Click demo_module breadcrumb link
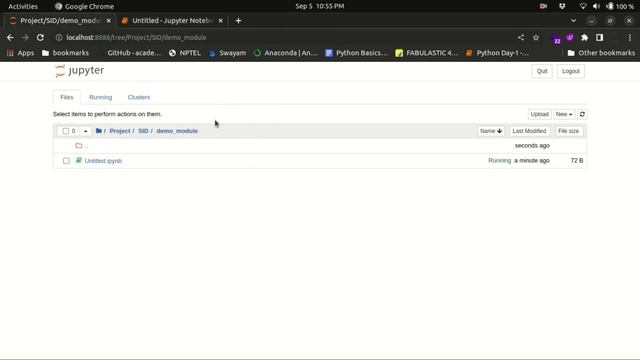This screenshot has height=360, width=640. 177,131
